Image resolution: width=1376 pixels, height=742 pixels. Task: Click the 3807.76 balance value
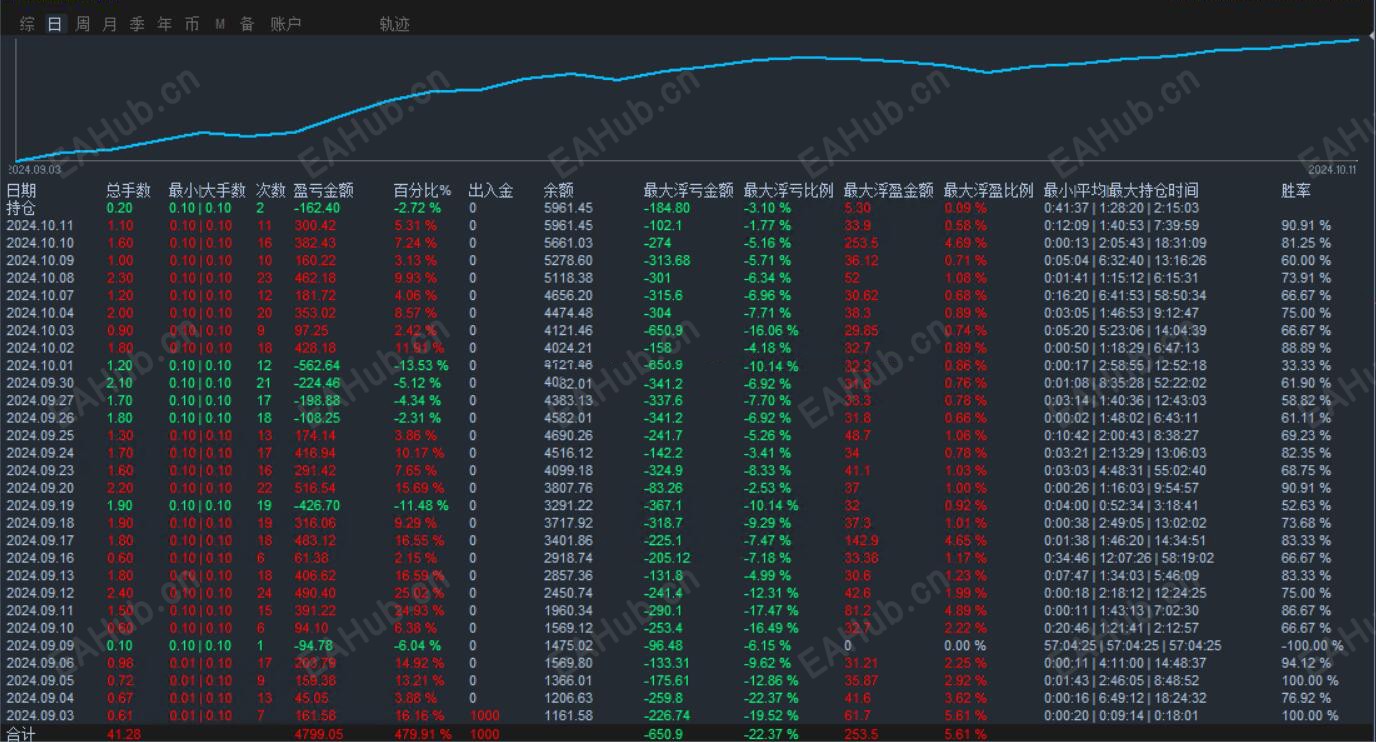[568, 488]
